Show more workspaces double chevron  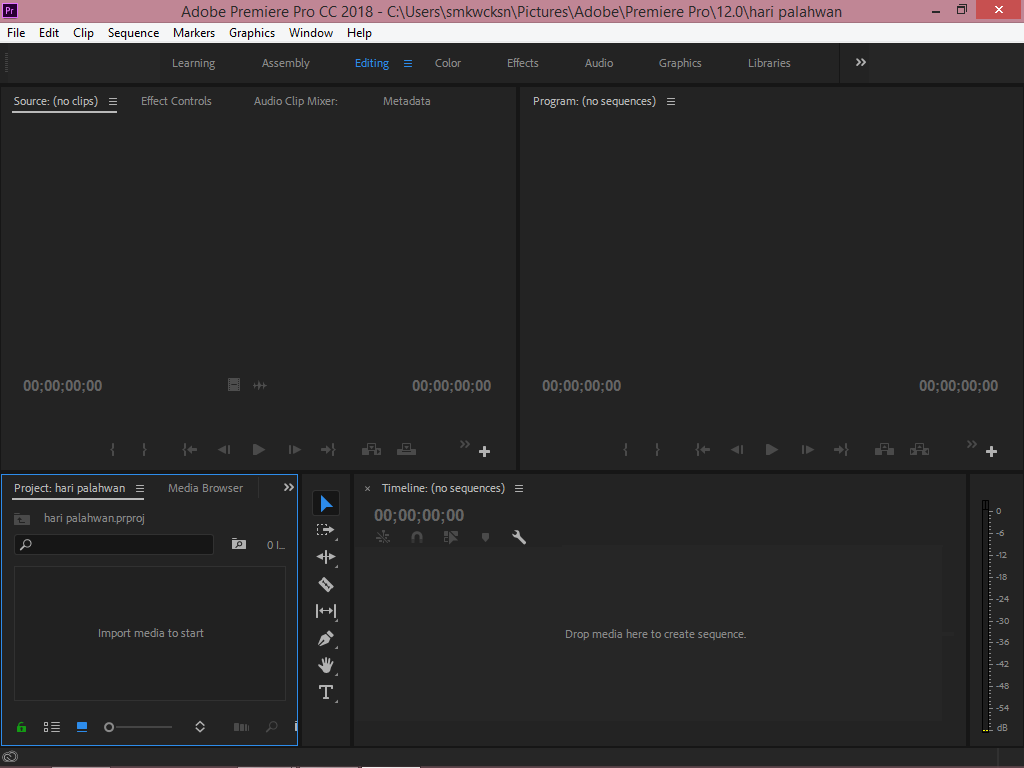pos(861,62)
